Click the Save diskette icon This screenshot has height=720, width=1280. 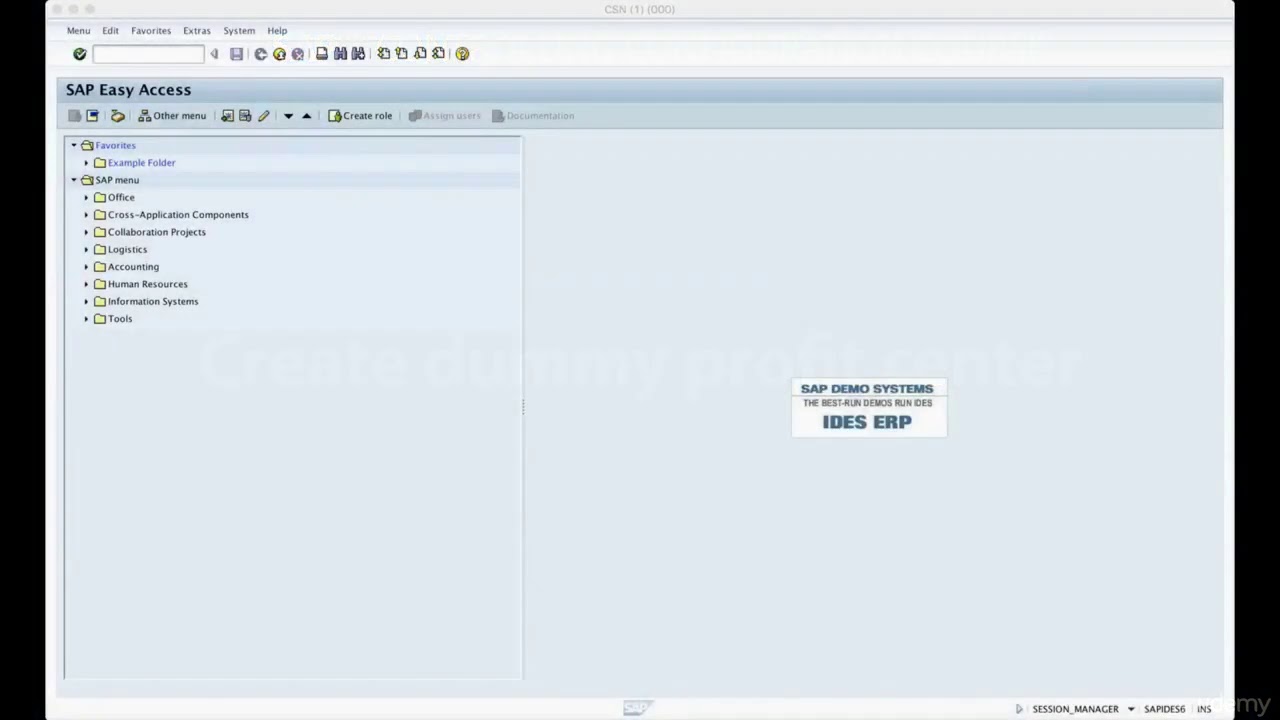coord(236,54)
